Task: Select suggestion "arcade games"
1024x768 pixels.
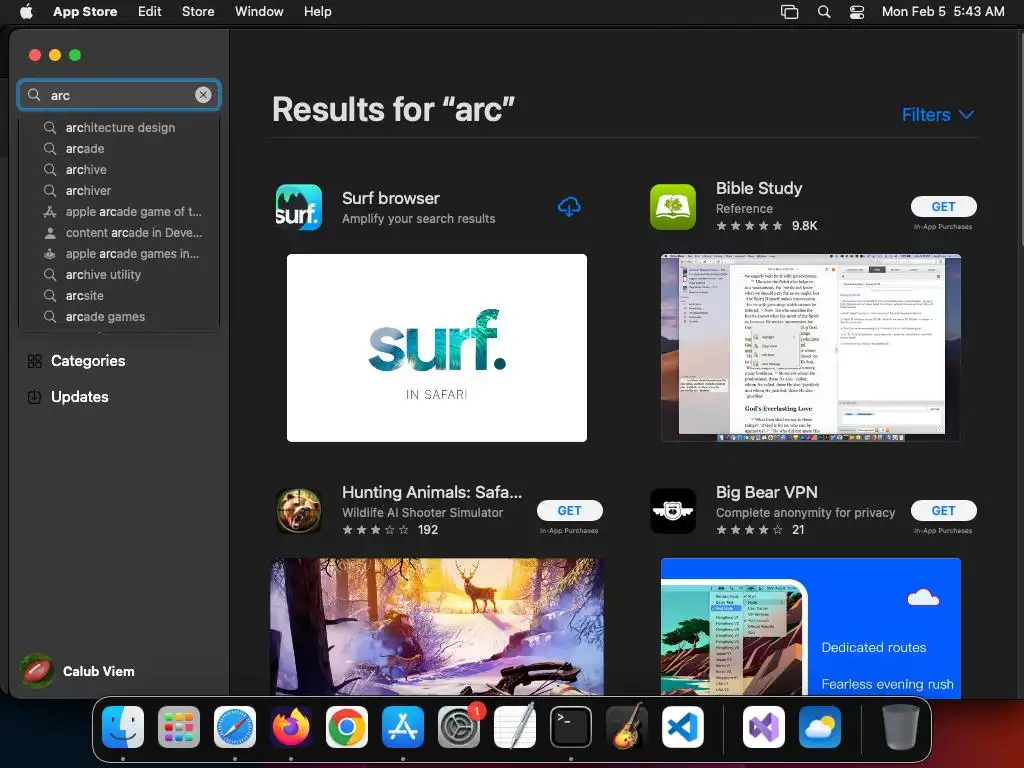Action: click(120, 317)
